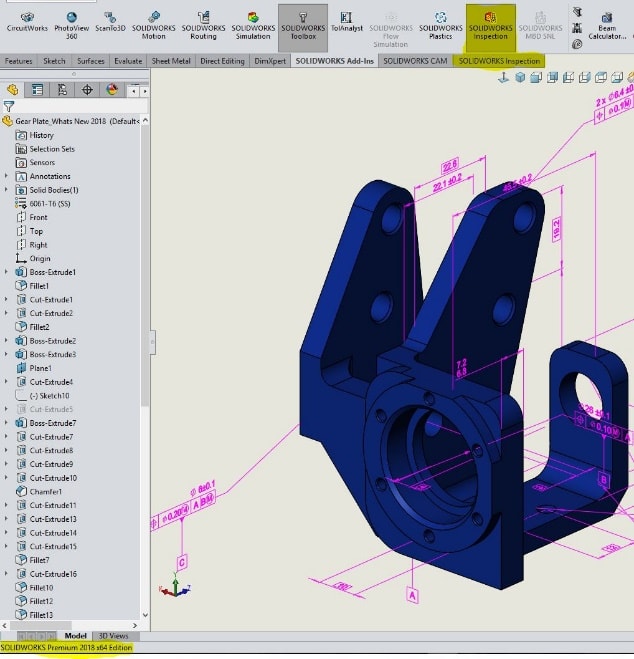Open the DimXpertManager tab icon
Image resolution: width=634 pixels, height=659 pixels.
87,90
